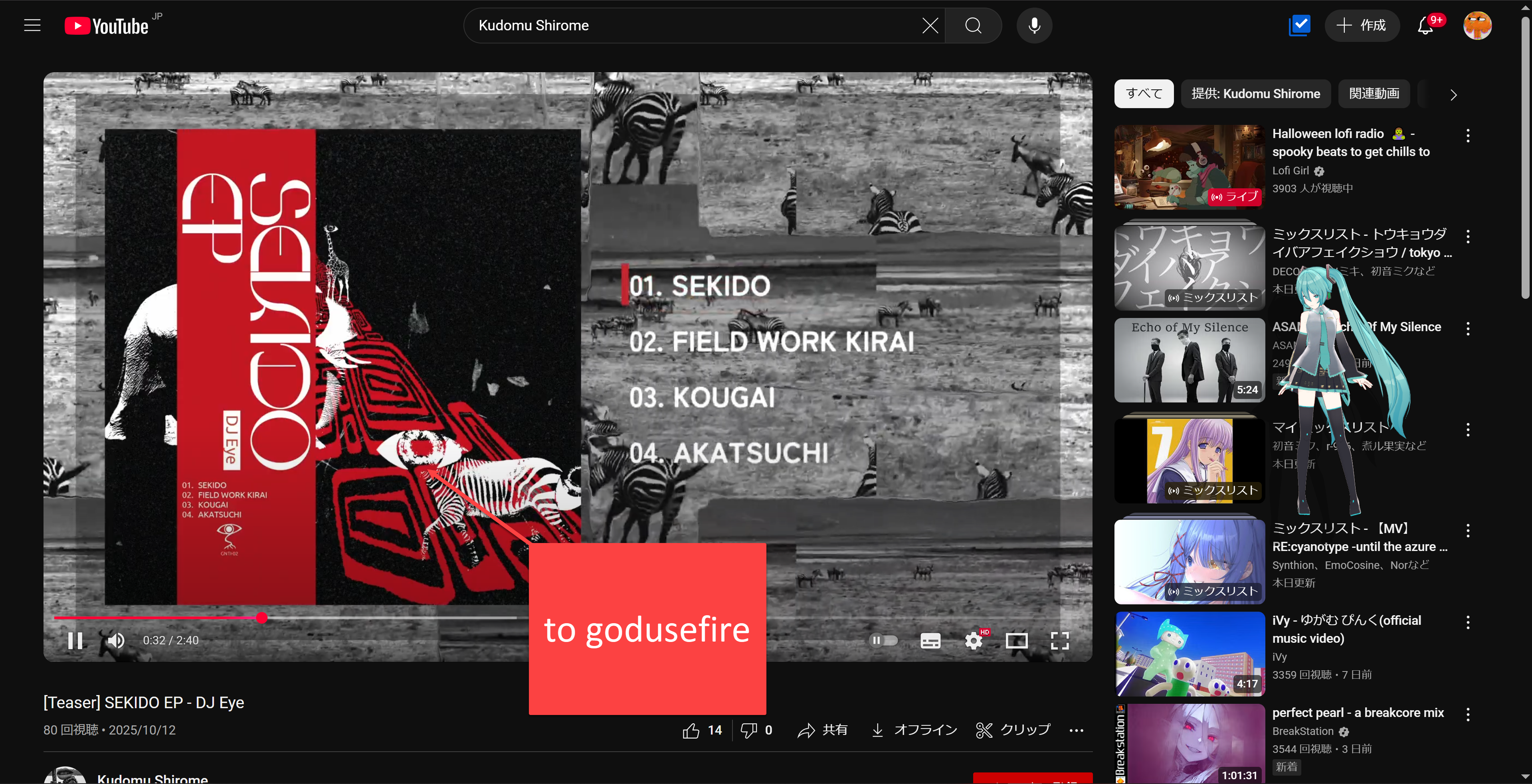Select the 提供: Kudomu Shirome chip
The width and height of the screenshot is (1532, 784).
(1255, 94)
